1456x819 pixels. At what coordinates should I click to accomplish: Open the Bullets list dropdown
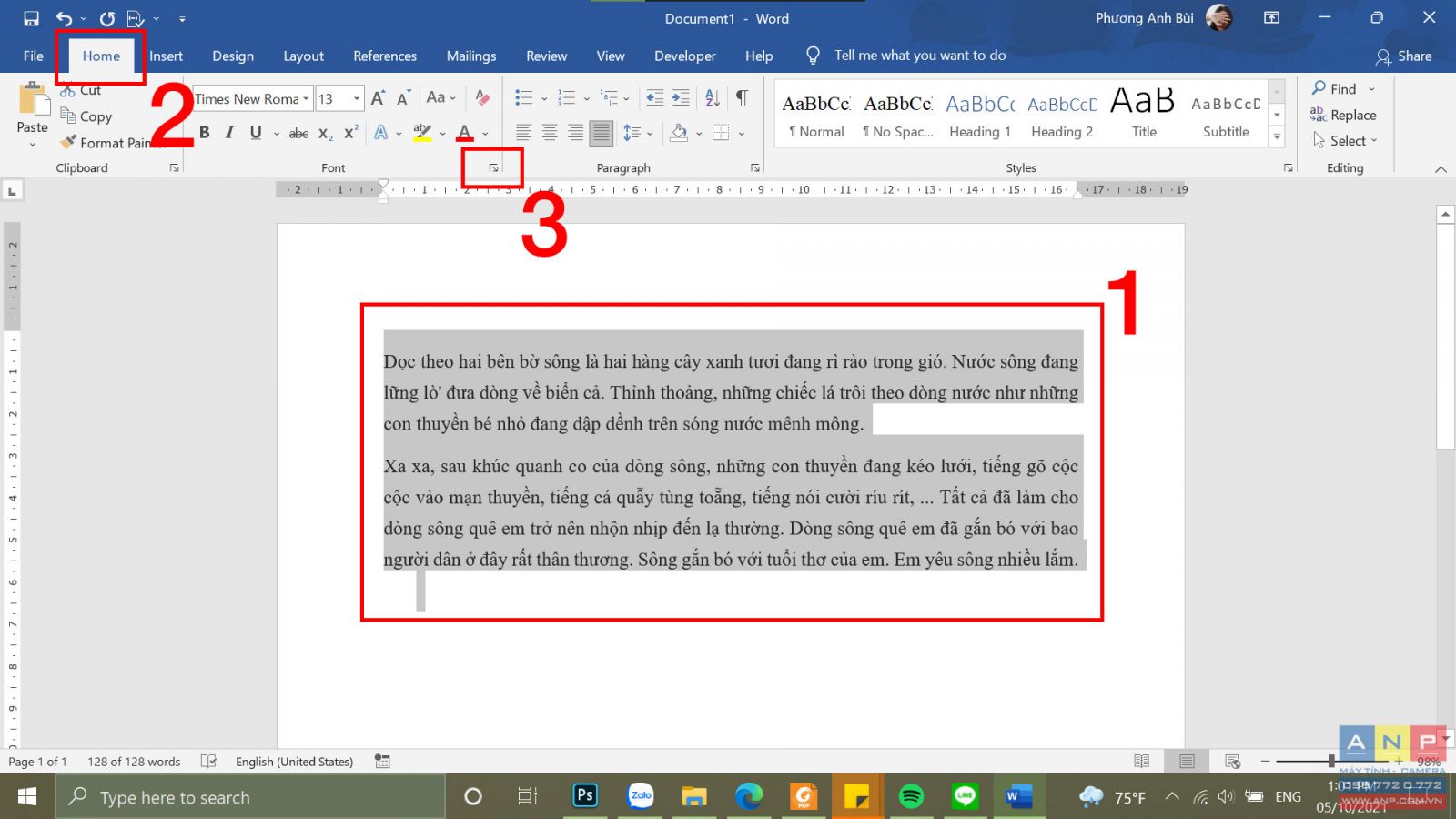(x=544, y=98)
